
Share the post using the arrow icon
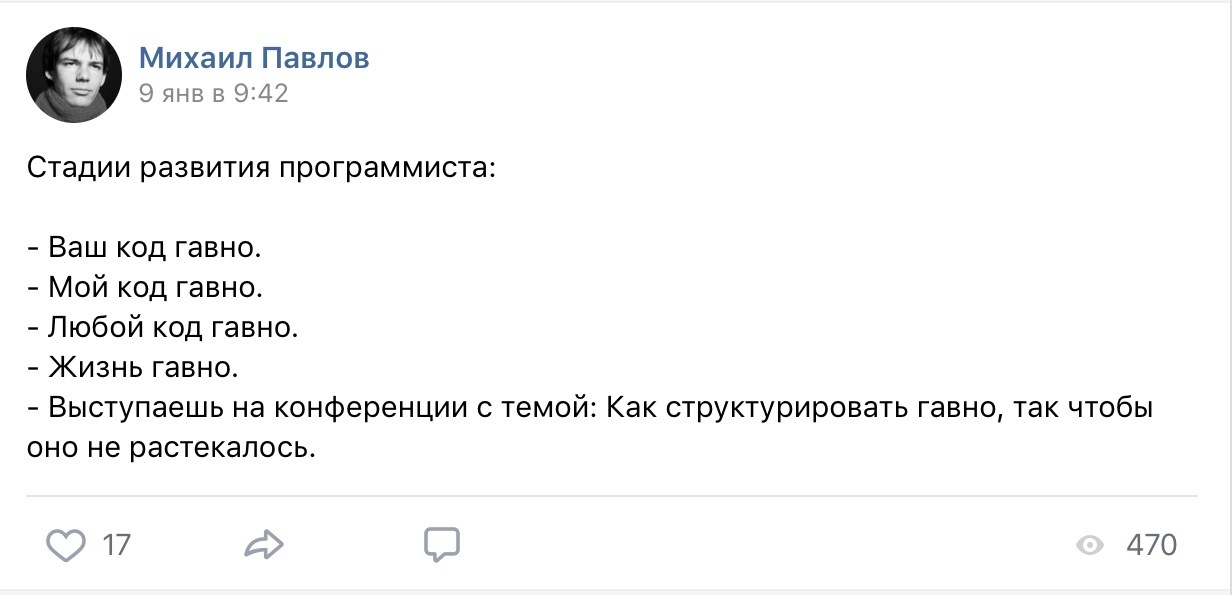264,545
